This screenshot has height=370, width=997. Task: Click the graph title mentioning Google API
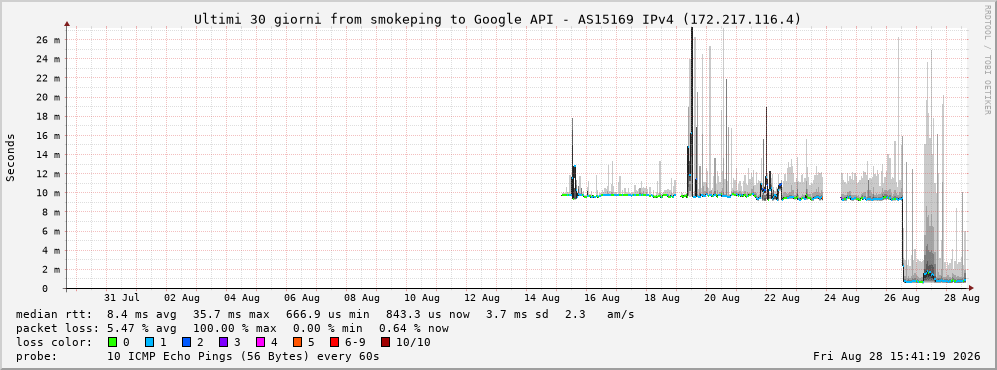point(498,20)
